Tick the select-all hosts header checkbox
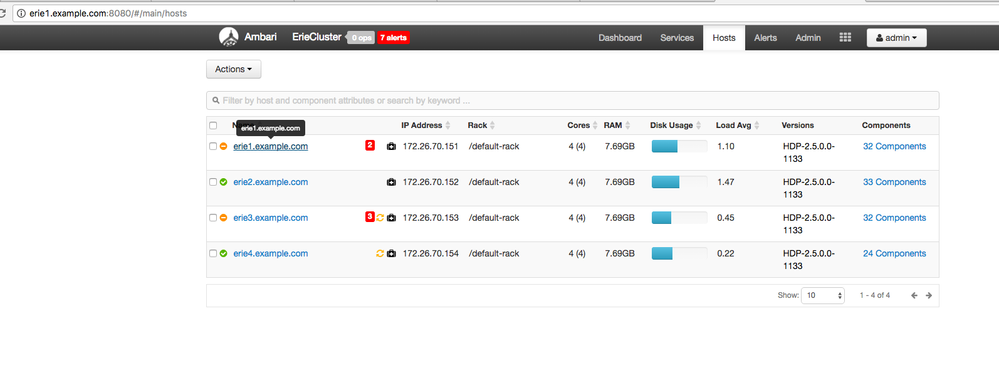The width and height of the screenshot is (999, 377). coord(213,125)
